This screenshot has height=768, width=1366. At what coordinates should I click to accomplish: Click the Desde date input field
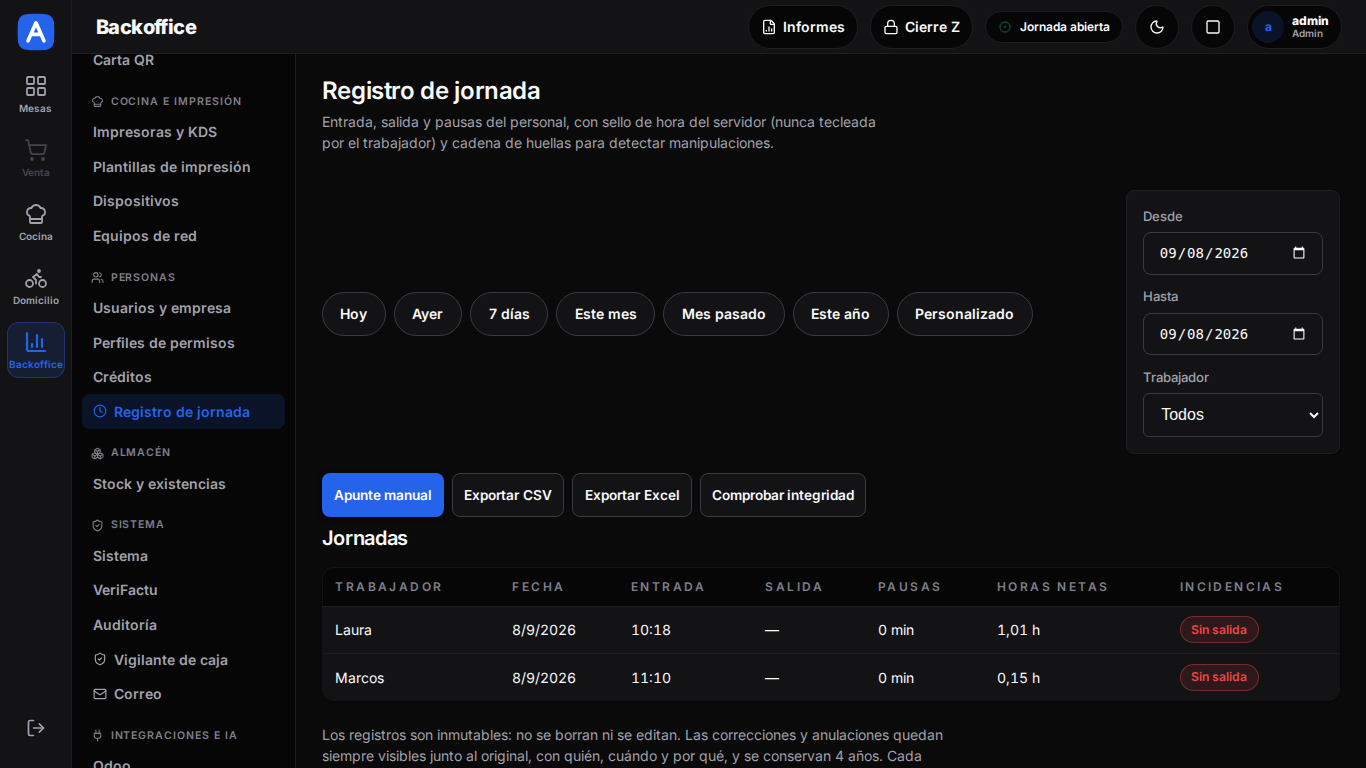click(x=1233, y=253)
